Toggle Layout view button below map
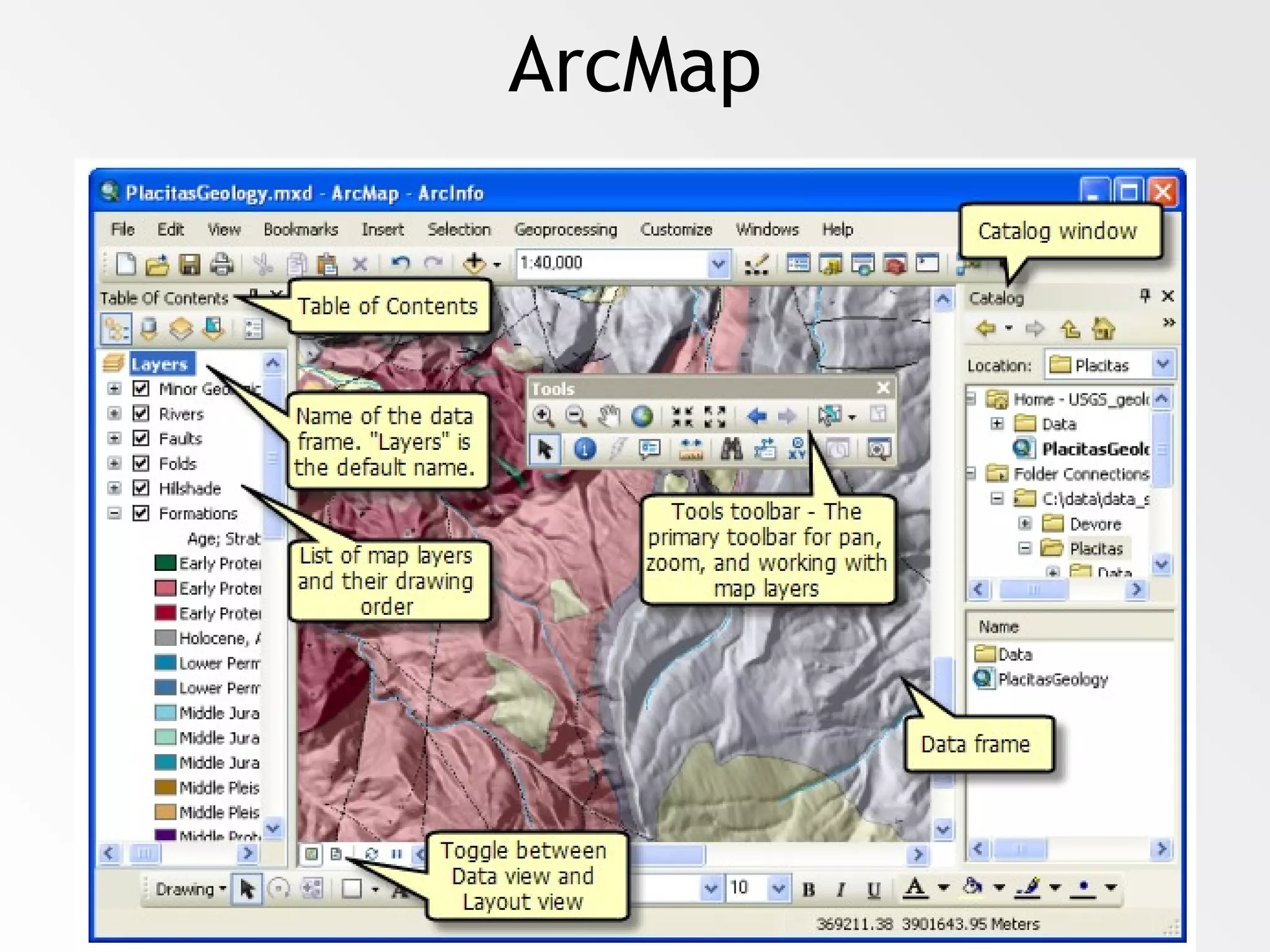This screenshot has height=952, width=1270. 336,854
